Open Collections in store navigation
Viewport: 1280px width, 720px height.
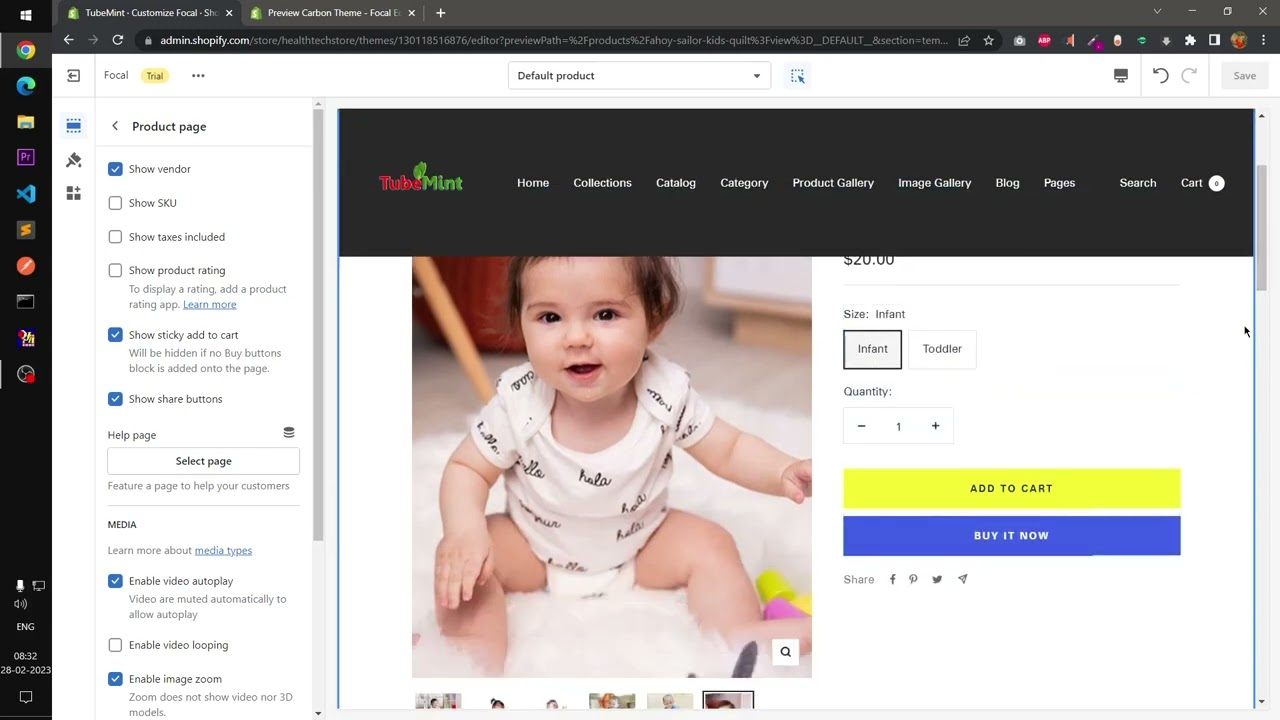[x=602, y=183]
